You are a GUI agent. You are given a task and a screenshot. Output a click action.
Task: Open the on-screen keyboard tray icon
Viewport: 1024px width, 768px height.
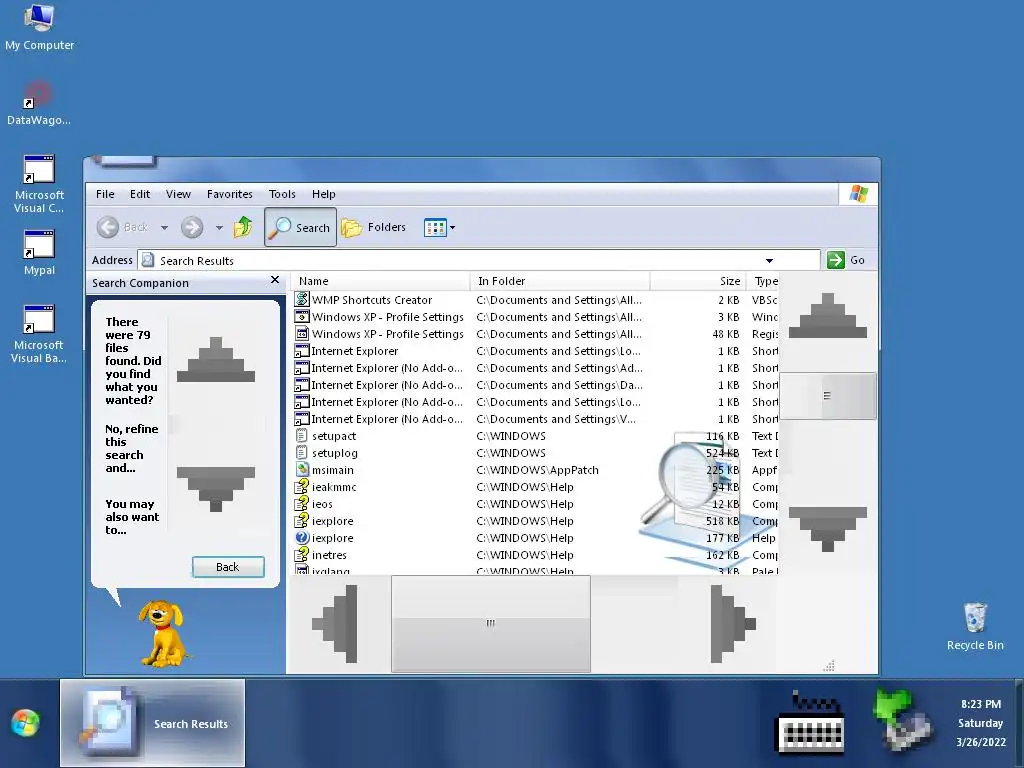(809, 723)
